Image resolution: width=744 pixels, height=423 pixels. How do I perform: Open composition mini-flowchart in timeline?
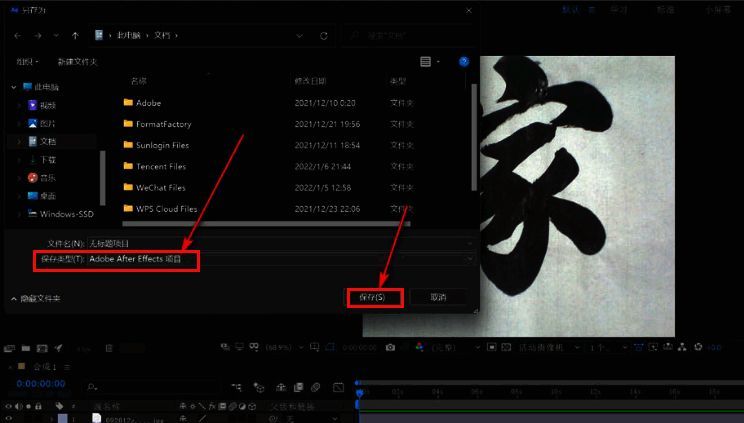point(236,387)
